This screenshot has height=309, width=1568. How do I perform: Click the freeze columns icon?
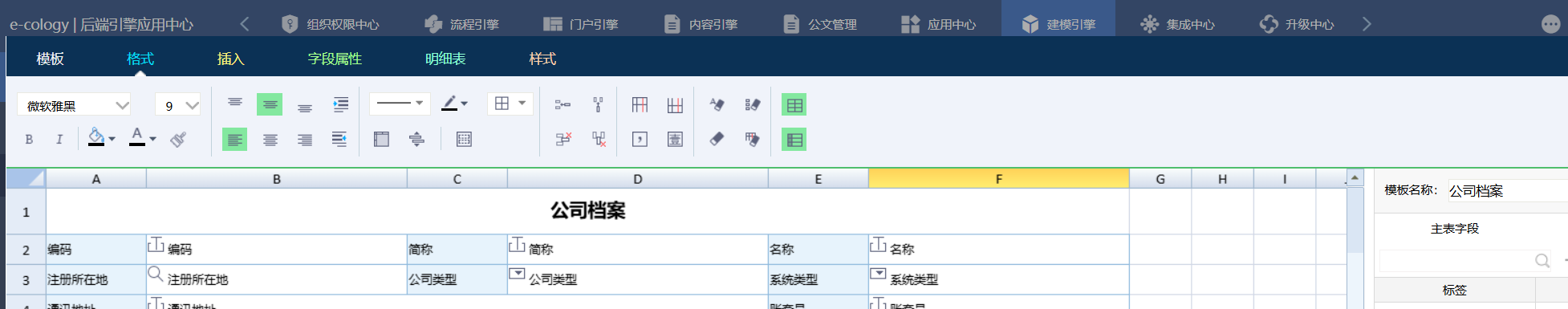point(640,104)
